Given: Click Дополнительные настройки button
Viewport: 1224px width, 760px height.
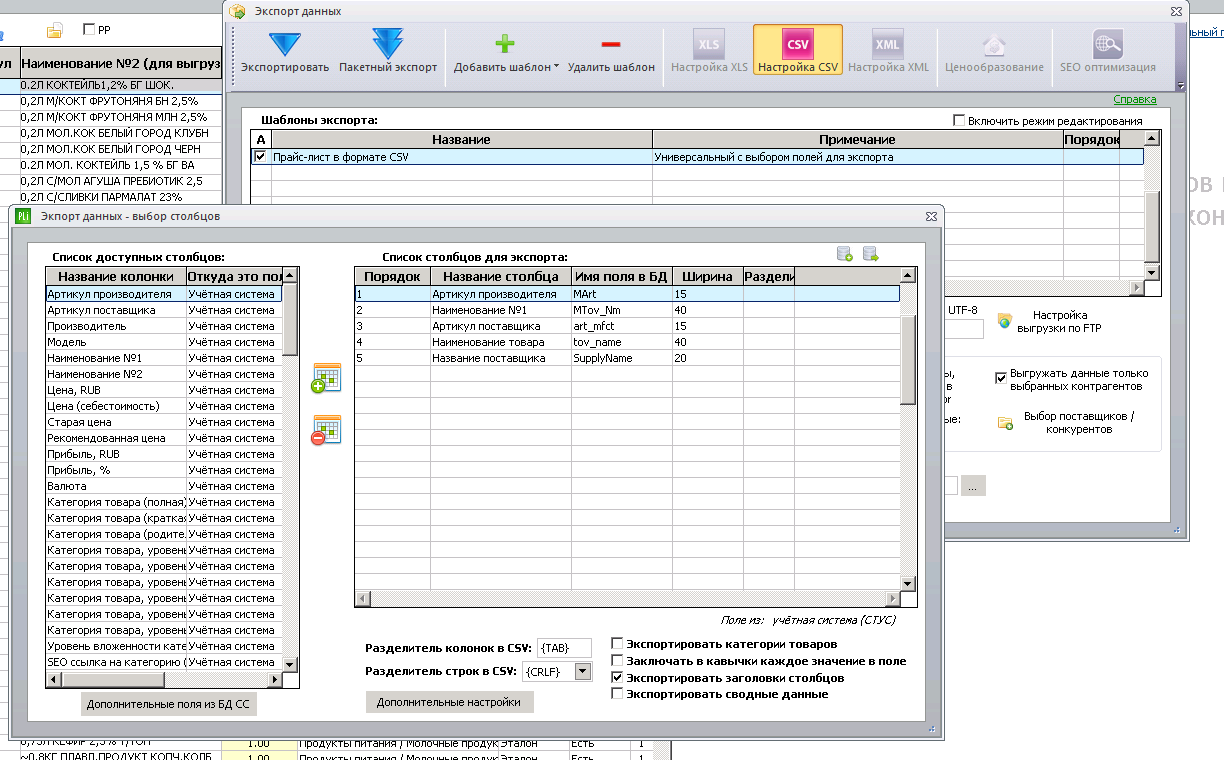Looking at the screenshot, I should [449, 702].
